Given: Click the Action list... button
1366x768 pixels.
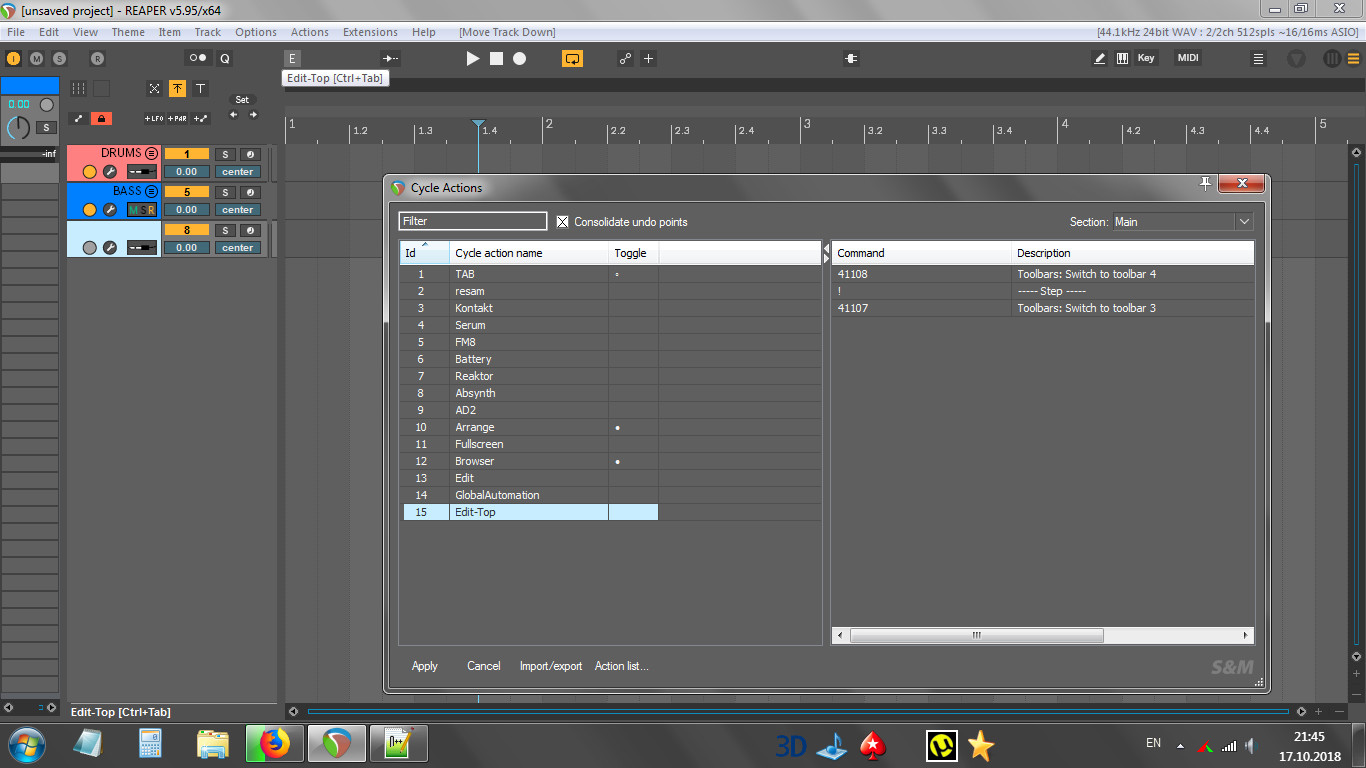Looking at the screenshot, I should [x=622, y=666].
